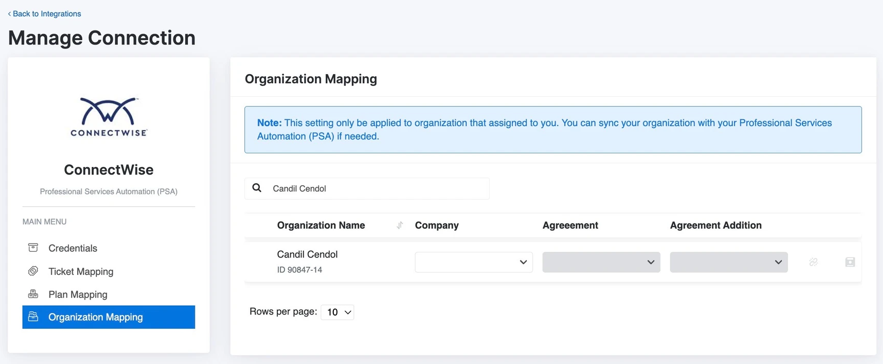The image size is (883, 364).
Task: Click the ID 90847-14 text
Action: (x=300, y=270)
